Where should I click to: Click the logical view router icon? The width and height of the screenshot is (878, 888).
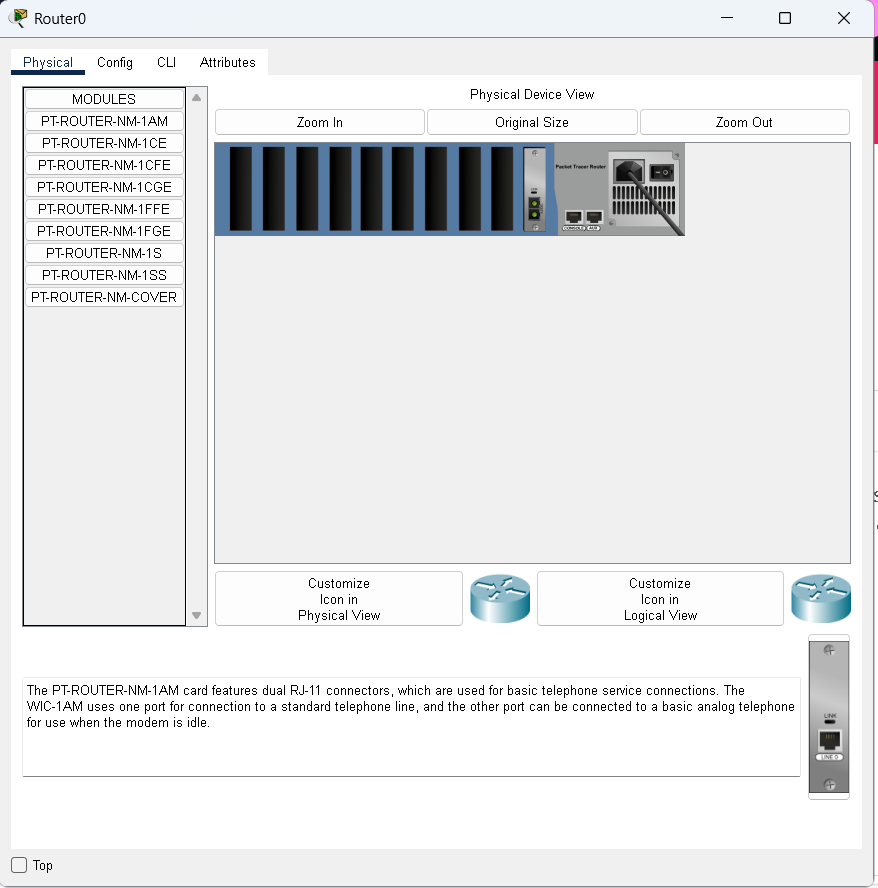coord(821,599)
